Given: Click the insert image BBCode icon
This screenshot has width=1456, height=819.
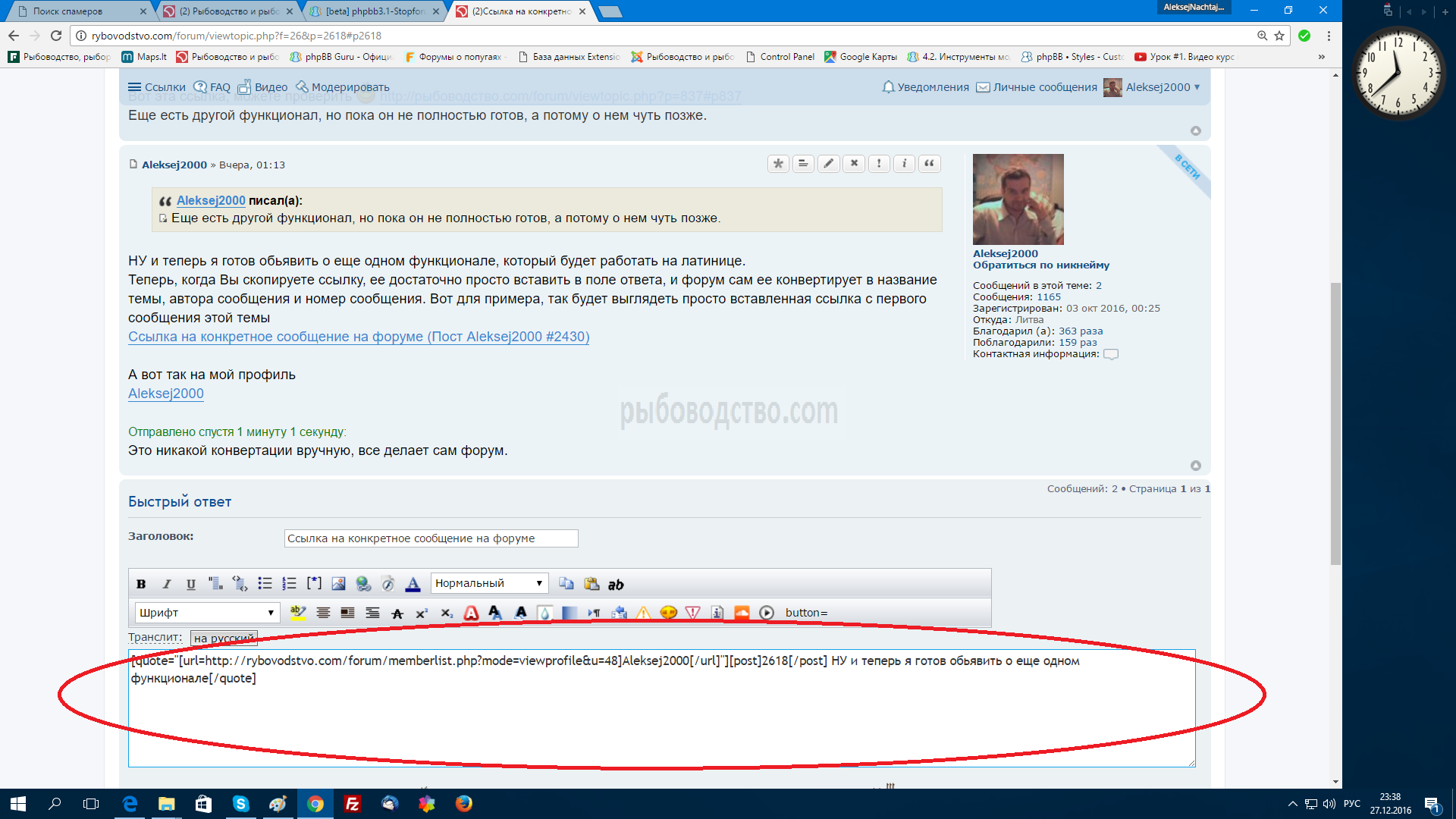Looking at the screenshot, I should [x=338, y=584].
